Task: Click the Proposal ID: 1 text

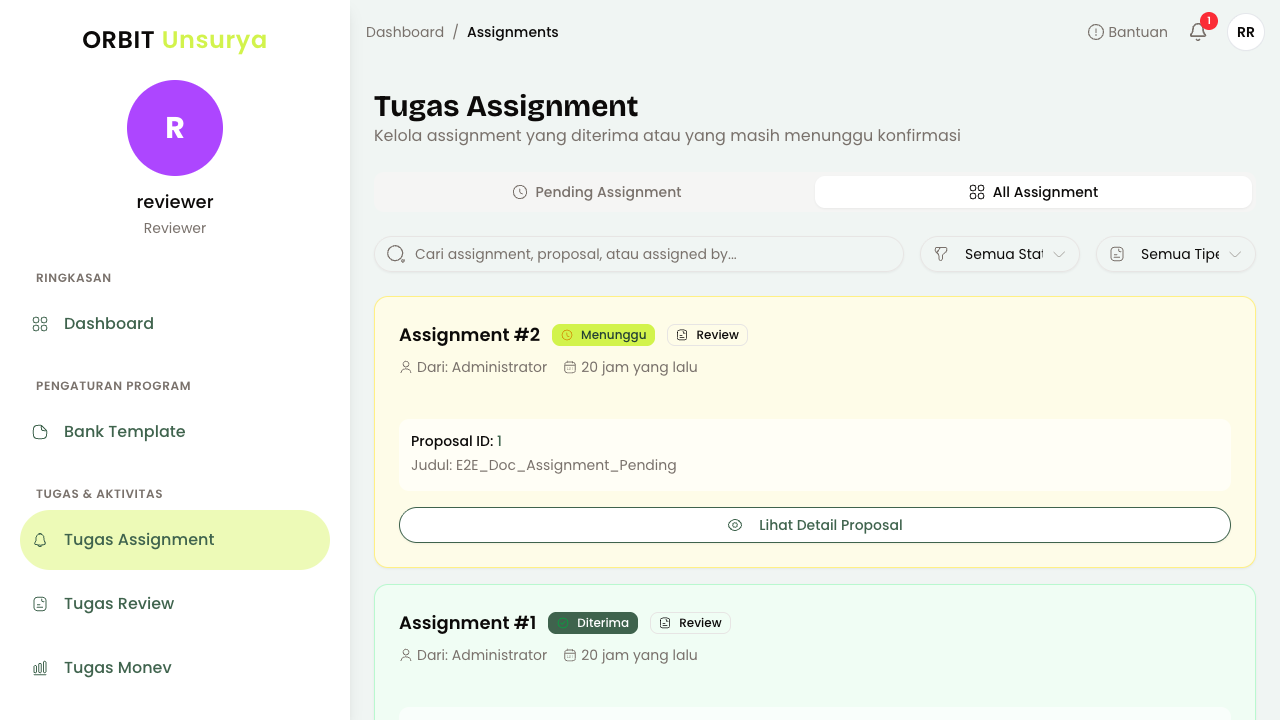Action: click(x=457, y=441)
